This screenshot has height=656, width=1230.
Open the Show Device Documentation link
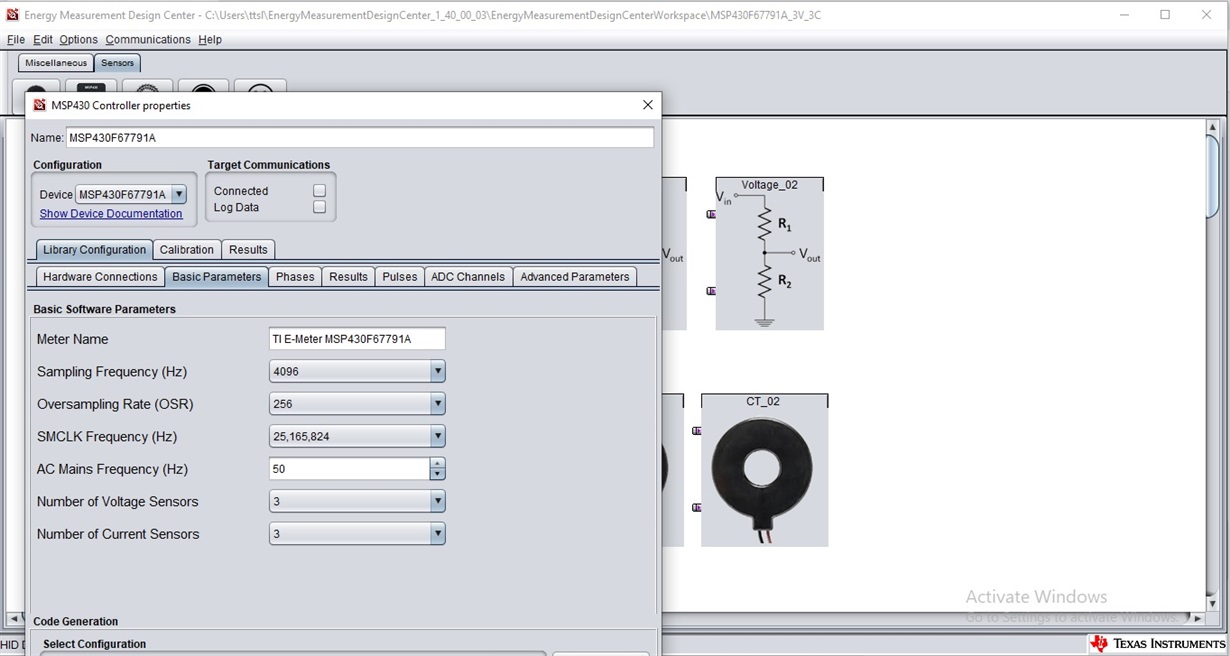(x=111, y=214)
